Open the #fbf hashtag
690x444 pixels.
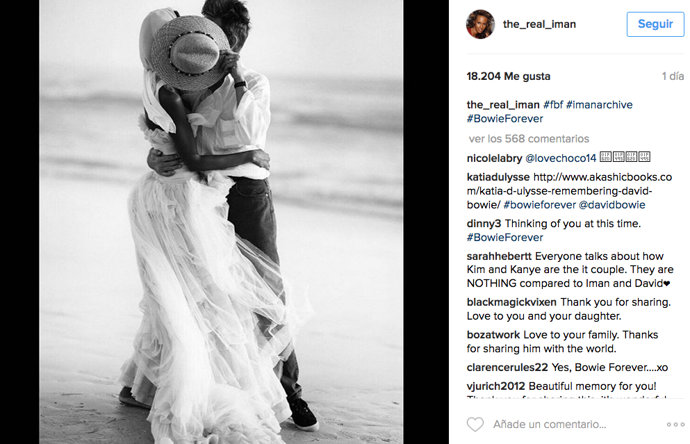[553, 105]
